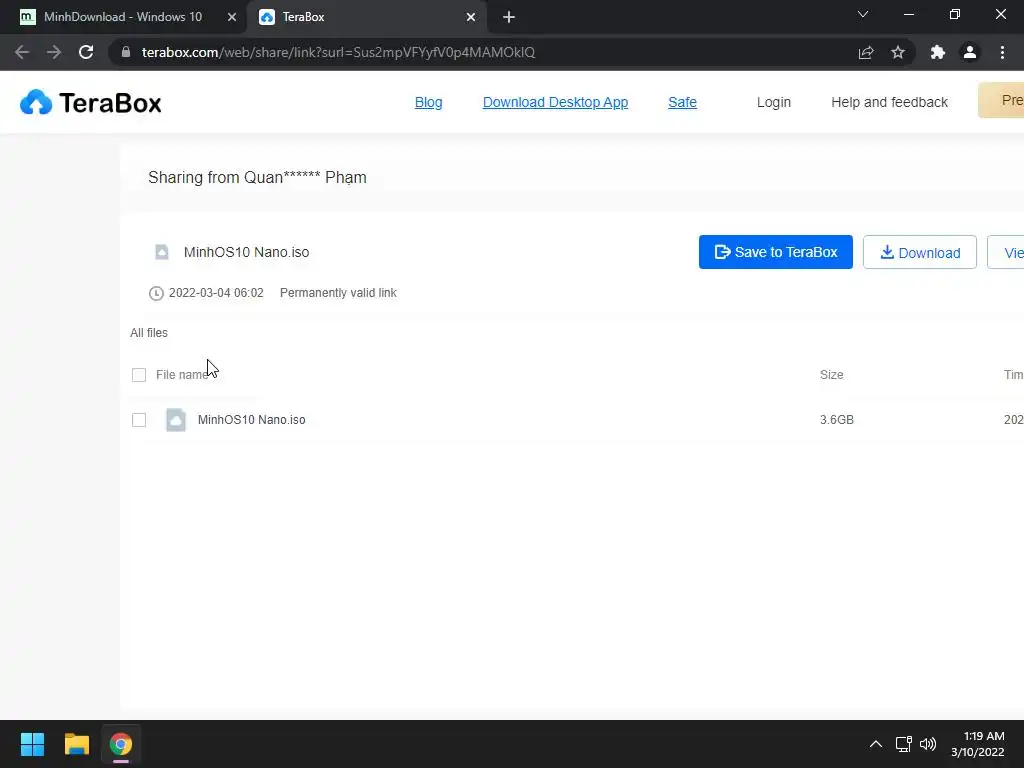Open File Explorer from taskbar
This screenshot has height=768, width=1024.
pyautogui.click(x=76, y=744)
